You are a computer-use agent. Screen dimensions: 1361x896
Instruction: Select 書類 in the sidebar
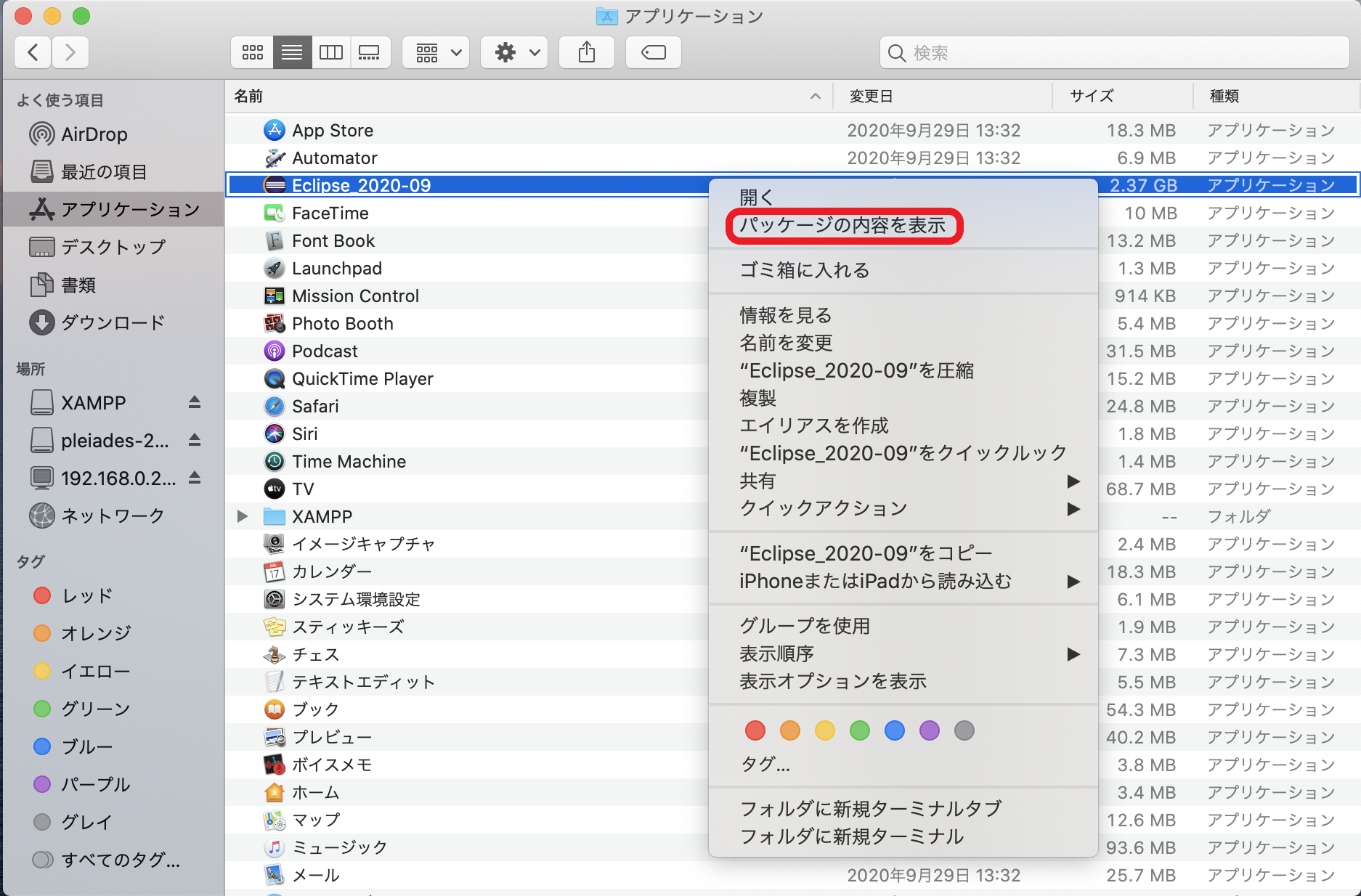tap(62, 285)
